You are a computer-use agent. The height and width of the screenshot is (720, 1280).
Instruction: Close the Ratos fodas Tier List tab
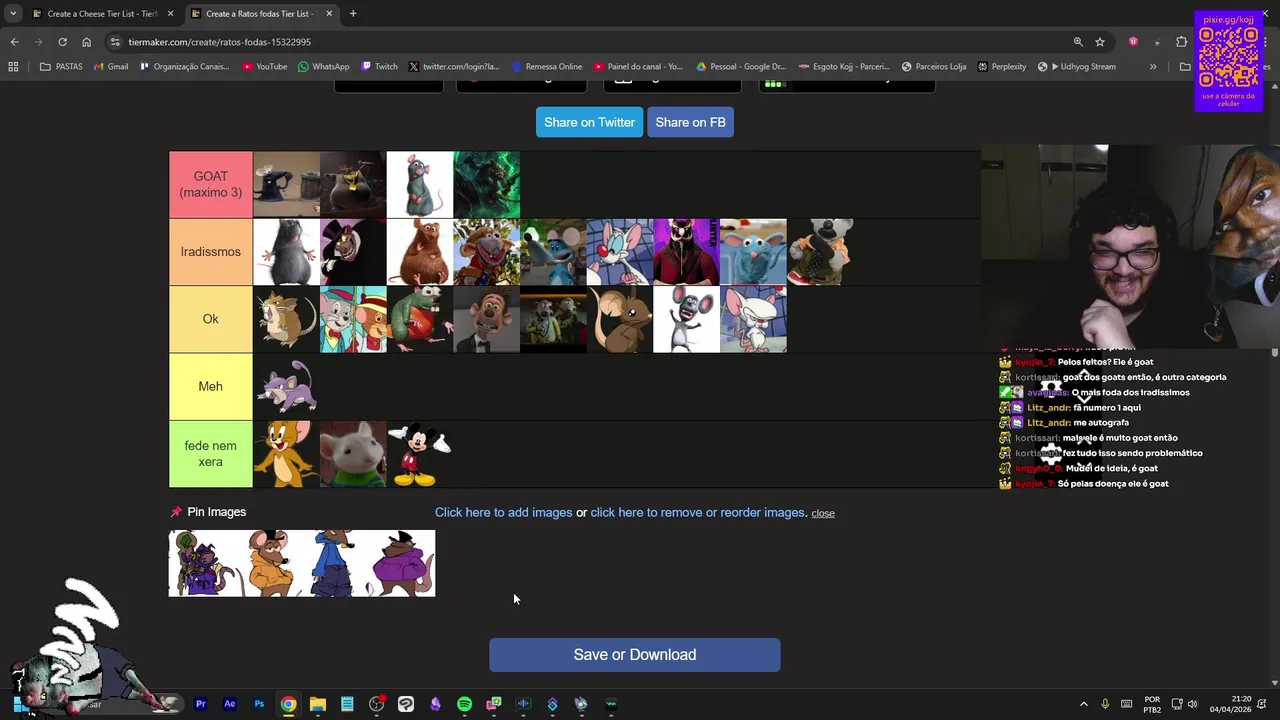(x=329, y=14)
